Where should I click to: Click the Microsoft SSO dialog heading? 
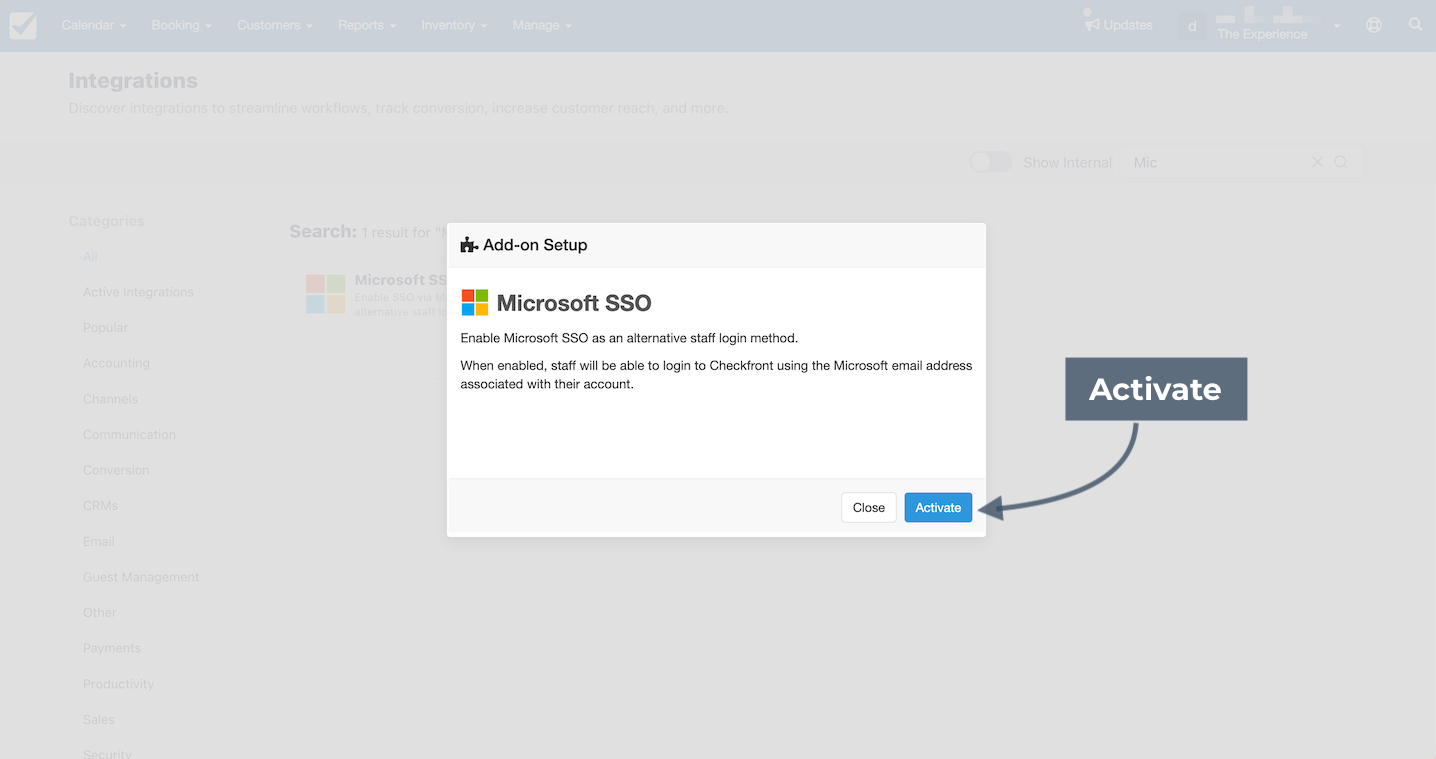coord(574,303)
